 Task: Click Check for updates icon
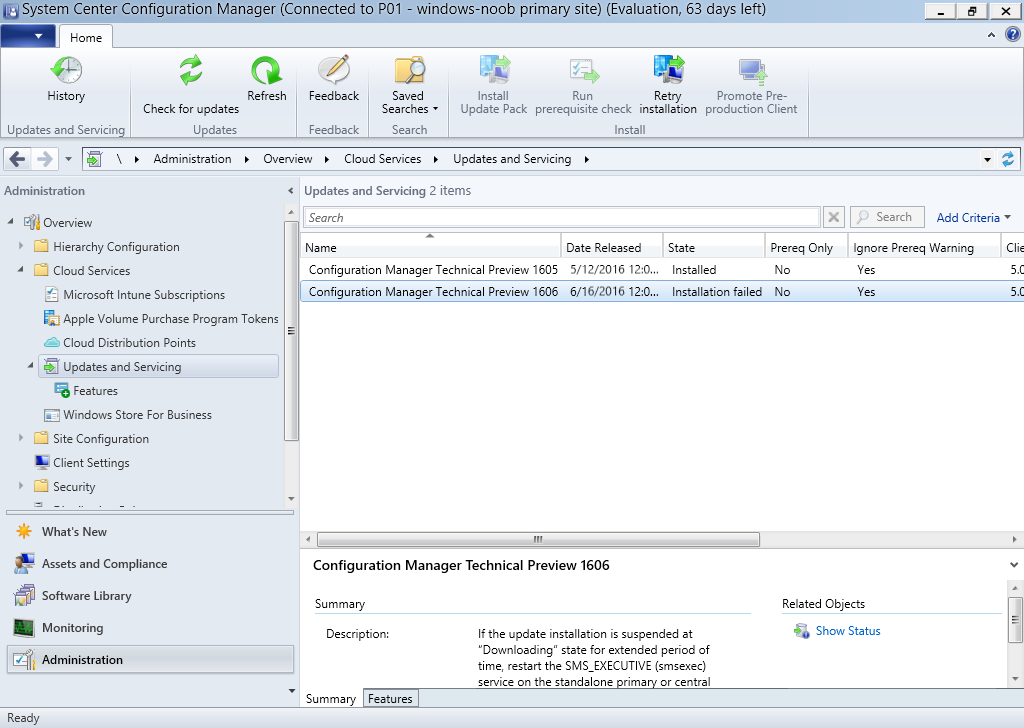[x=191, y=70]
